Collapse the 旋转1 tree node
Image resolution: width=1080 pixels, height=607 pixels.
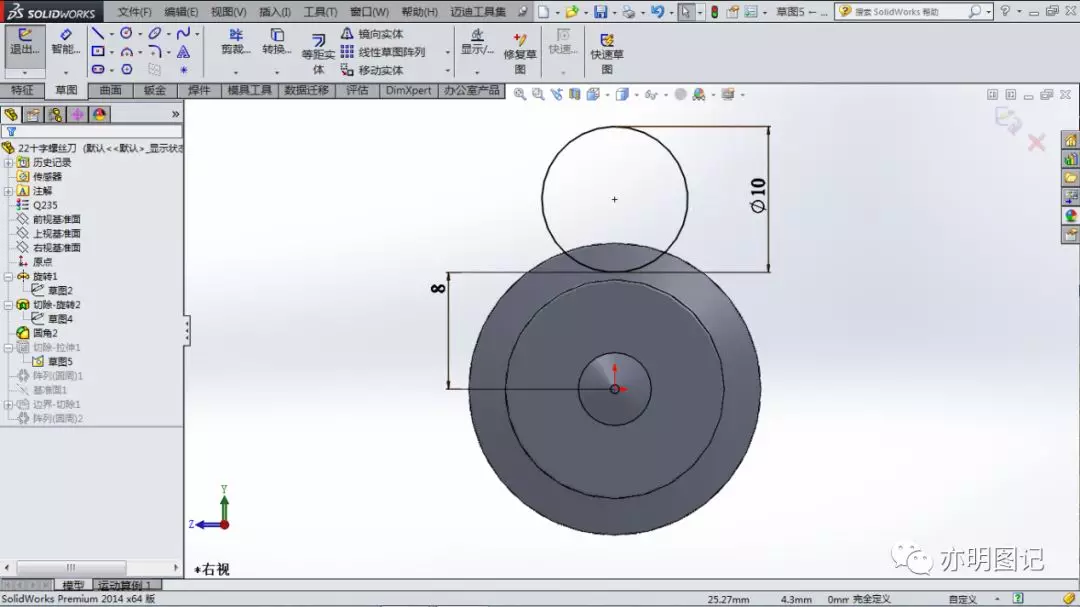point(8,276)
